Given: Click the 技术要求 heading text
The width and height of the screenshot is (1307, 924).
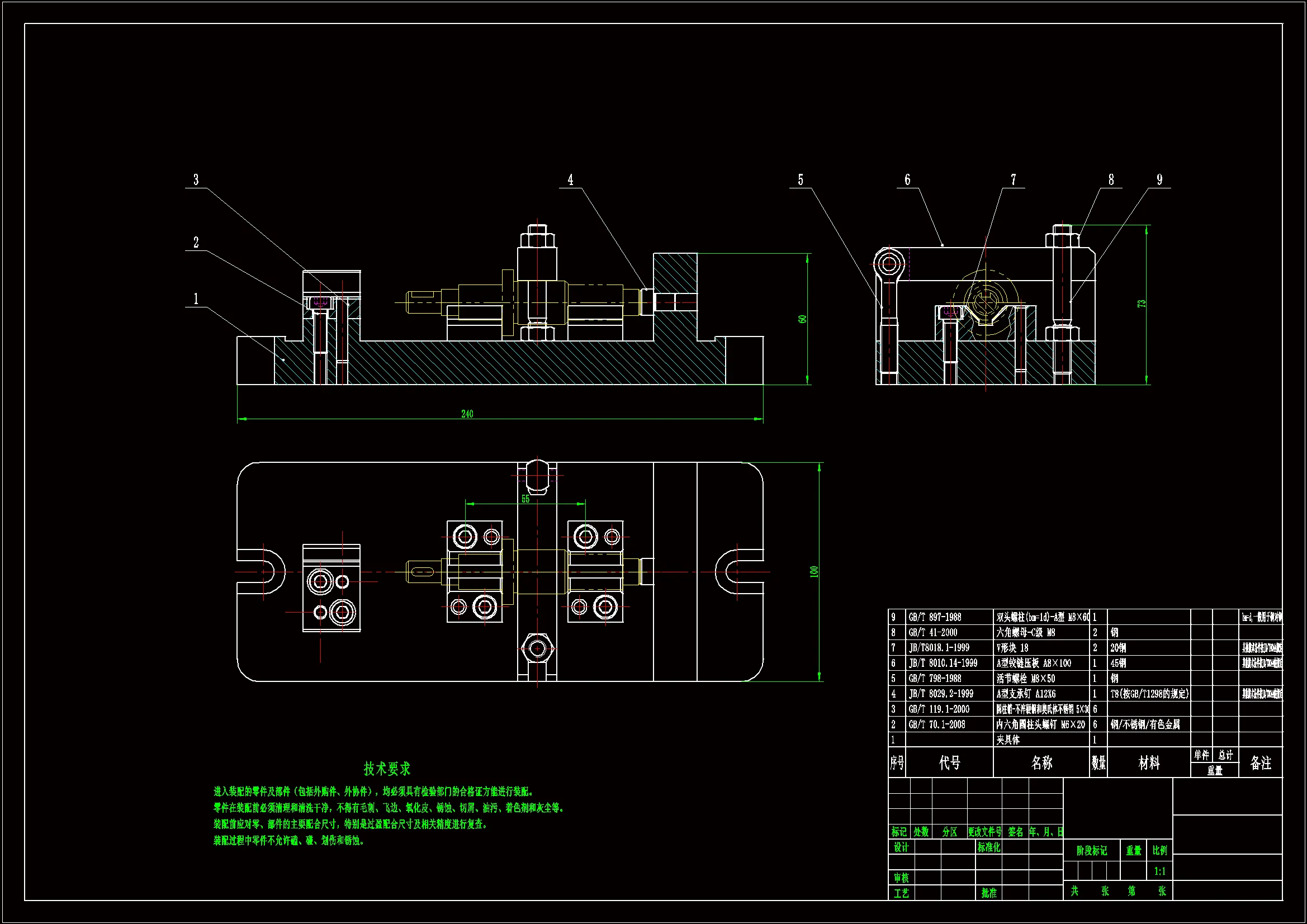Looking at the screenshot, I should [x=387, y=769].
